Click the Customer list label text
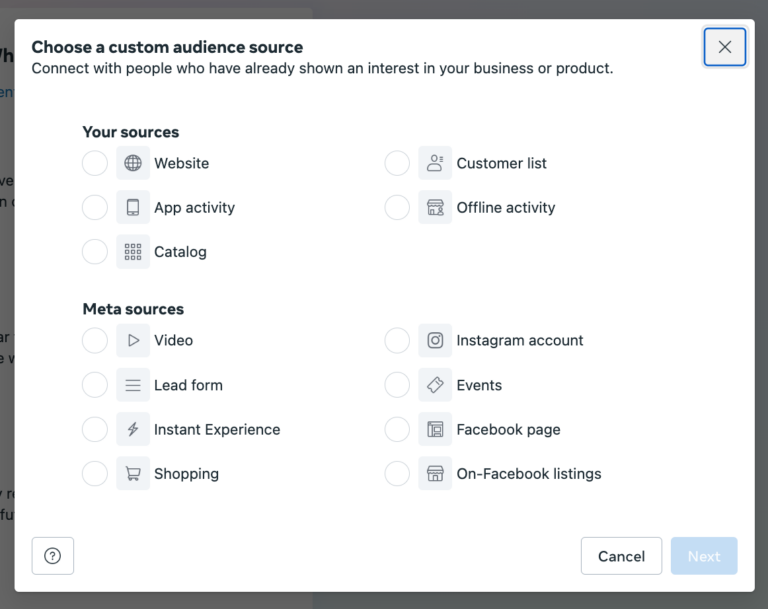 point(502,163)
